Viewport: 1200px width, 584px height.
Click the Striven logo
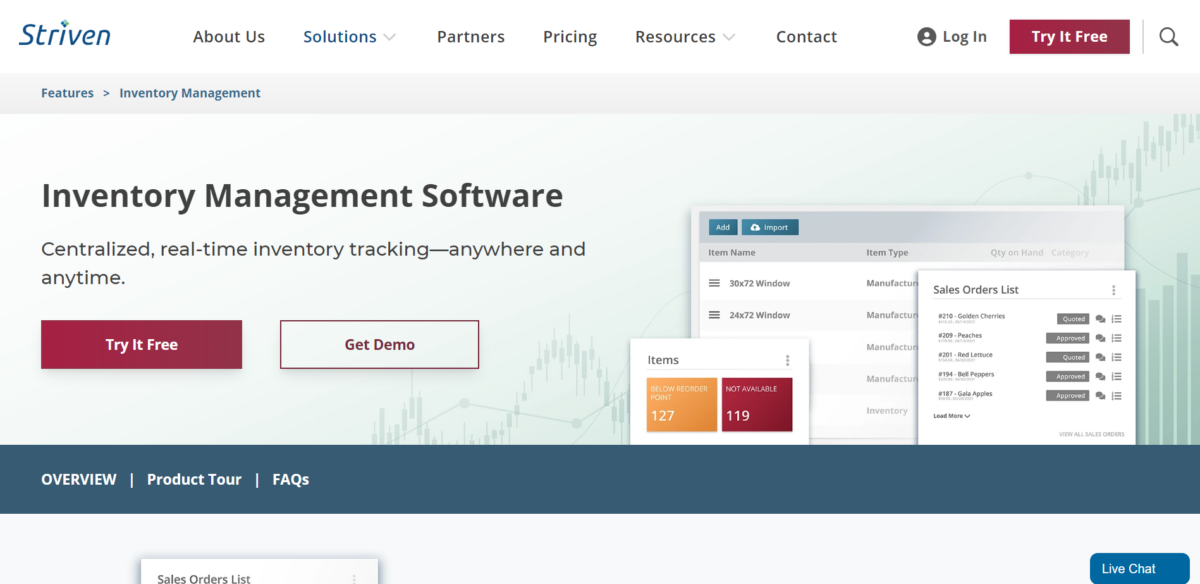pyautogui.click(x=65, y=33)
